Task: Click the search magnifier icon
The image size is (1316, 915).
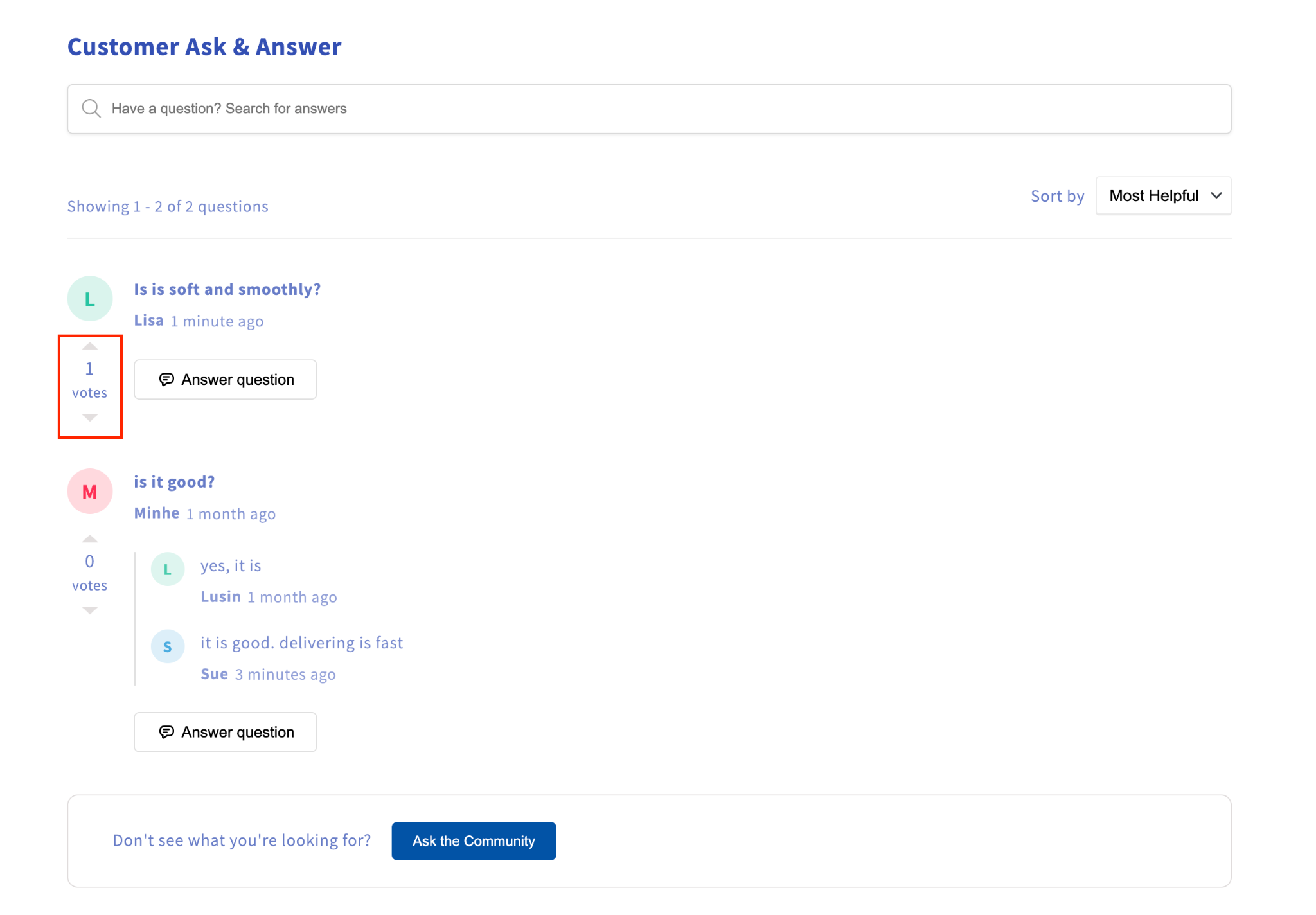Action: click(x=91, y=109)
